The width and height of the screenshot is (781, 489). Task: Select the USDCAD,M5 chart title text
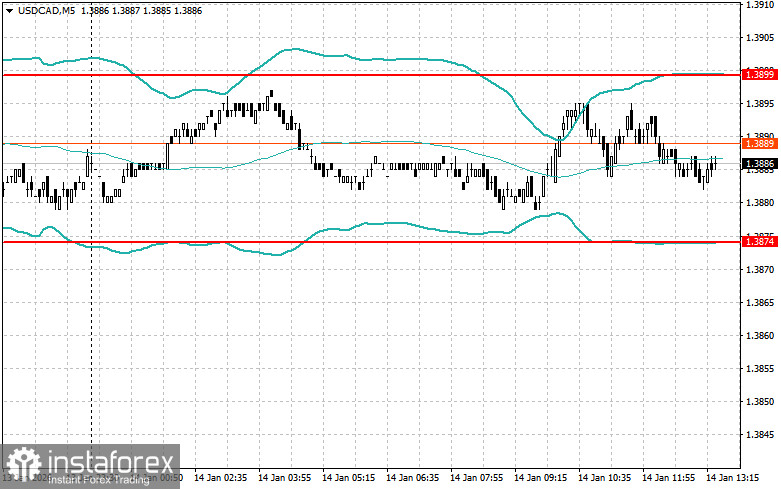tap(47, 10)
